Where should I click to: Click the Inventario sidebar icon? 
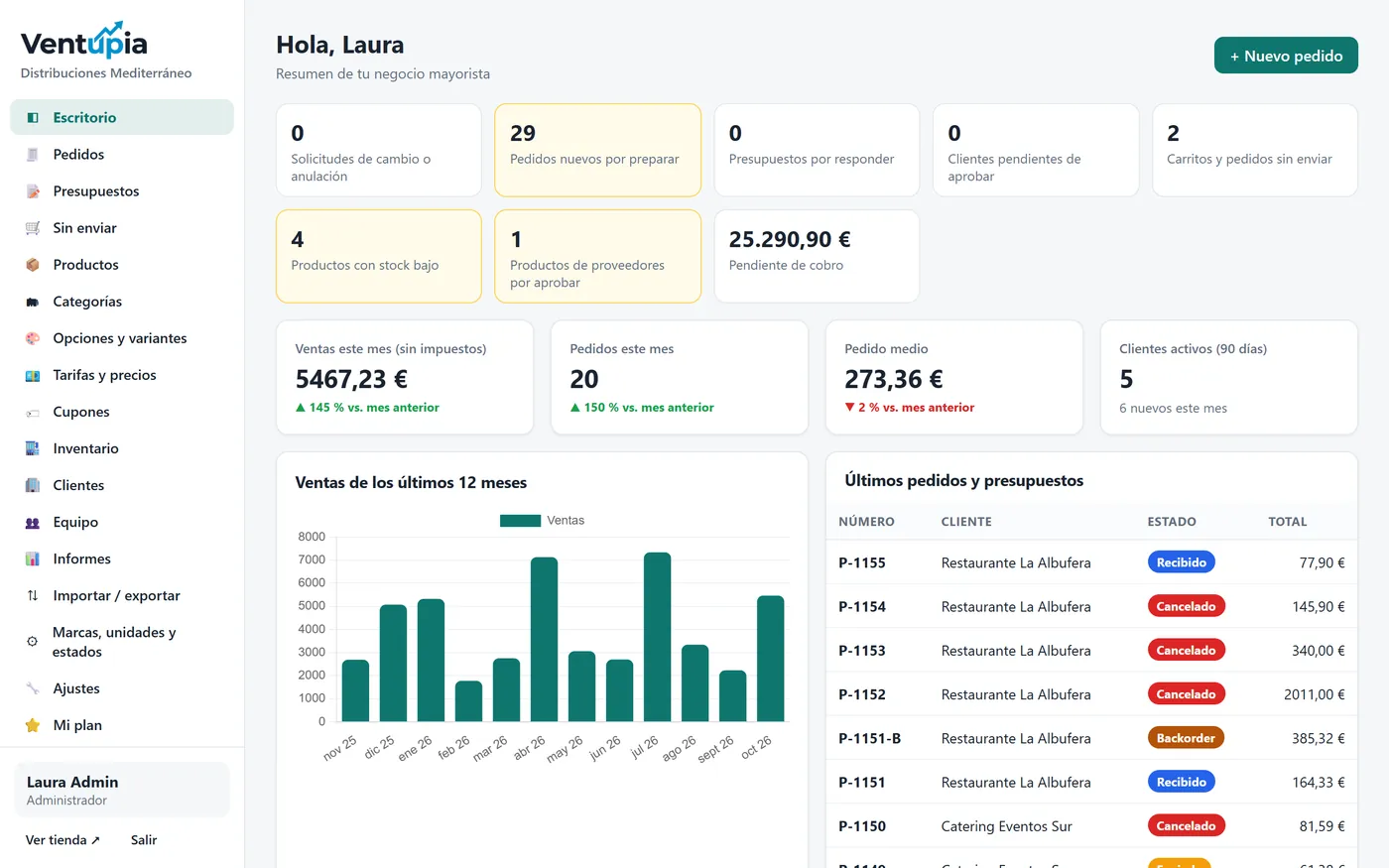pos(33,448)
